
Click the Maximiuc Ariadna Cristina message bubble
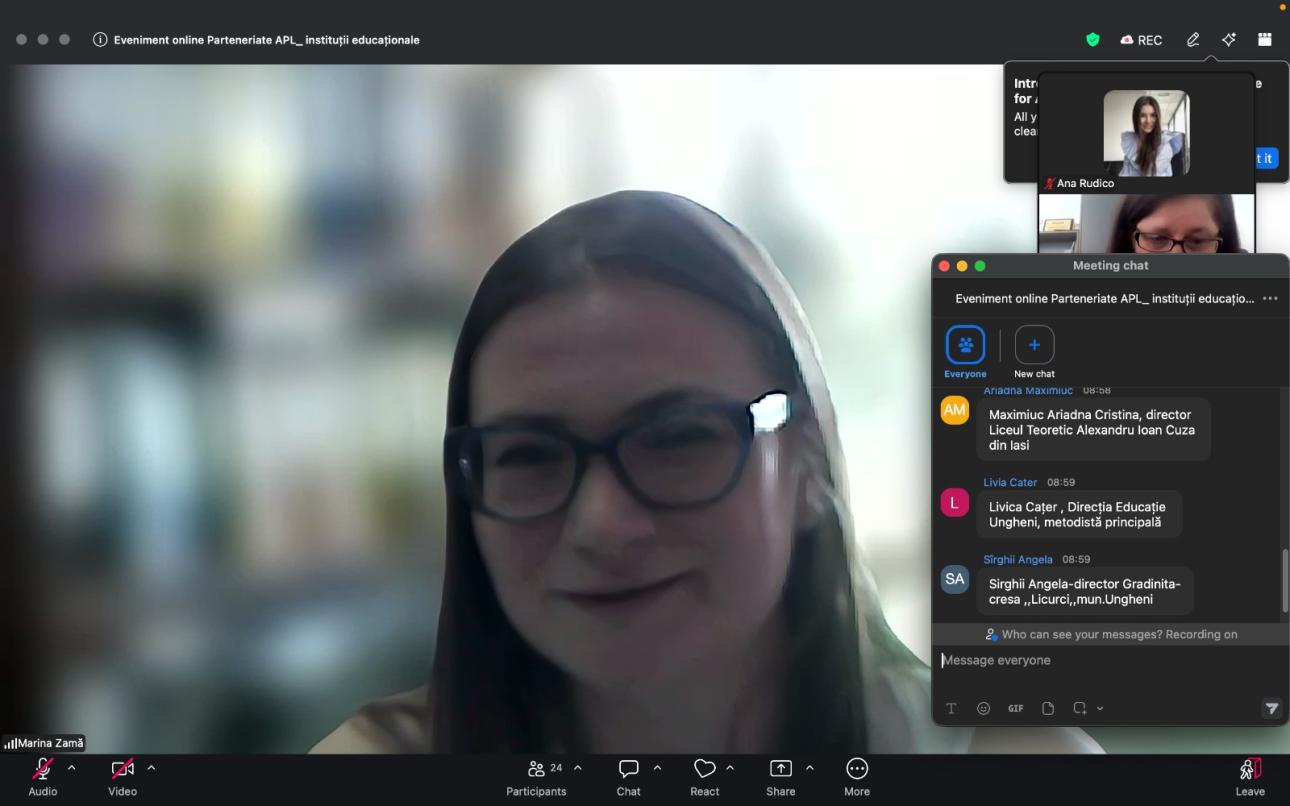click(x=1093, y=430)
